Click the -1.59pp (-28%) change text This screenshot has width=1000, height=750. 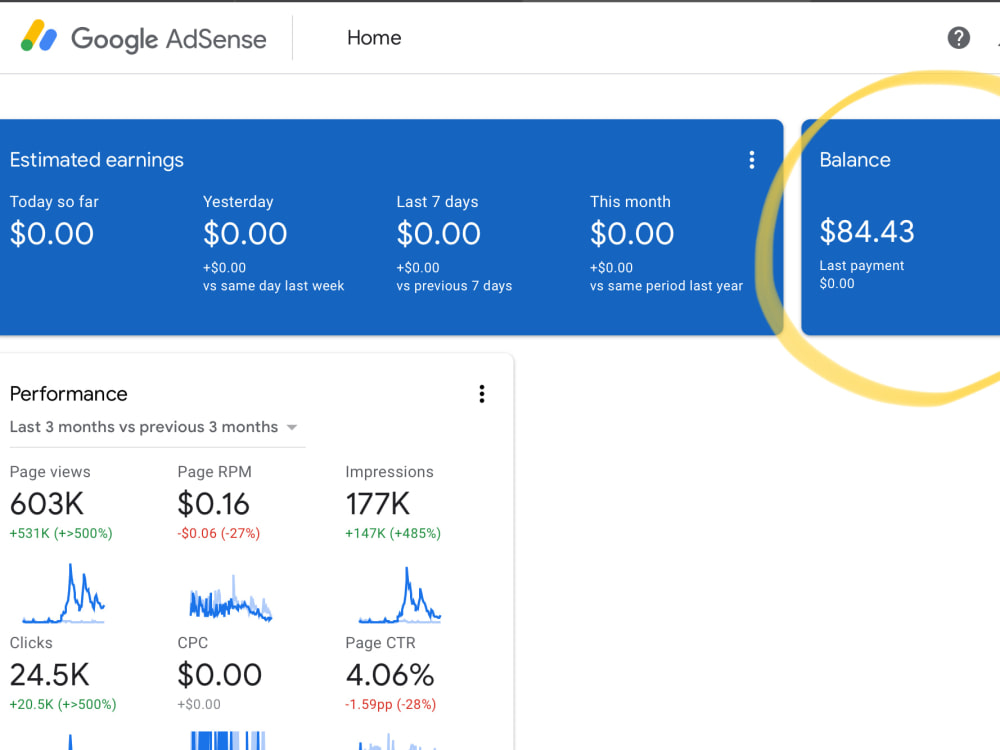click(390, 704)
